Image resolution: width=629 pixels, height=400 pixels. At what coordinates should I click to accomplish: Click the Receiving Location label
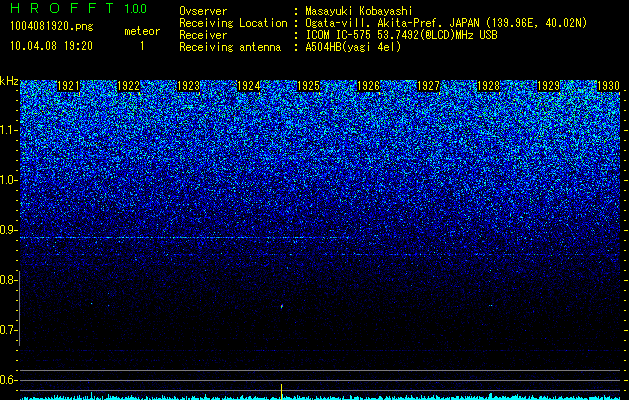pyautogui.click(x=233, y=23)
